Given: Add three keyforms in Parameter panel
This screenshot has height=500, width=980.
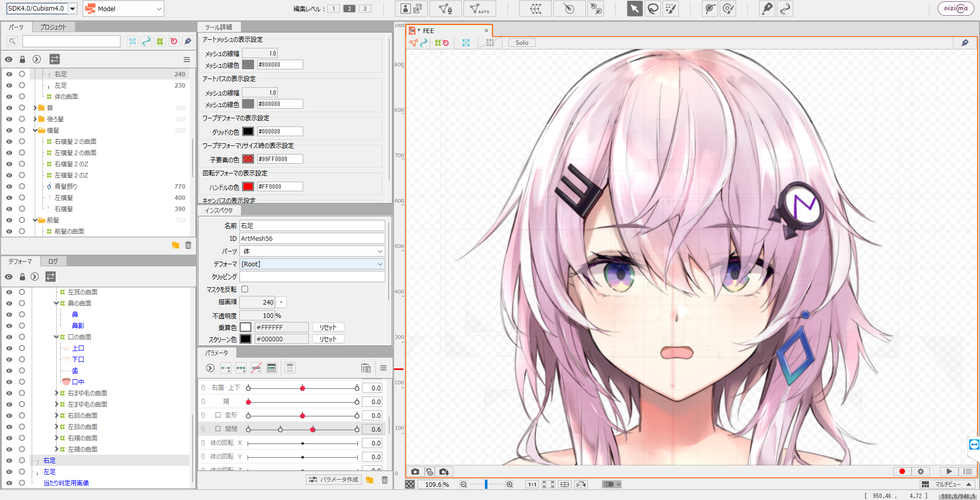Looking at the screenshot, I should (x=241, y=368).
